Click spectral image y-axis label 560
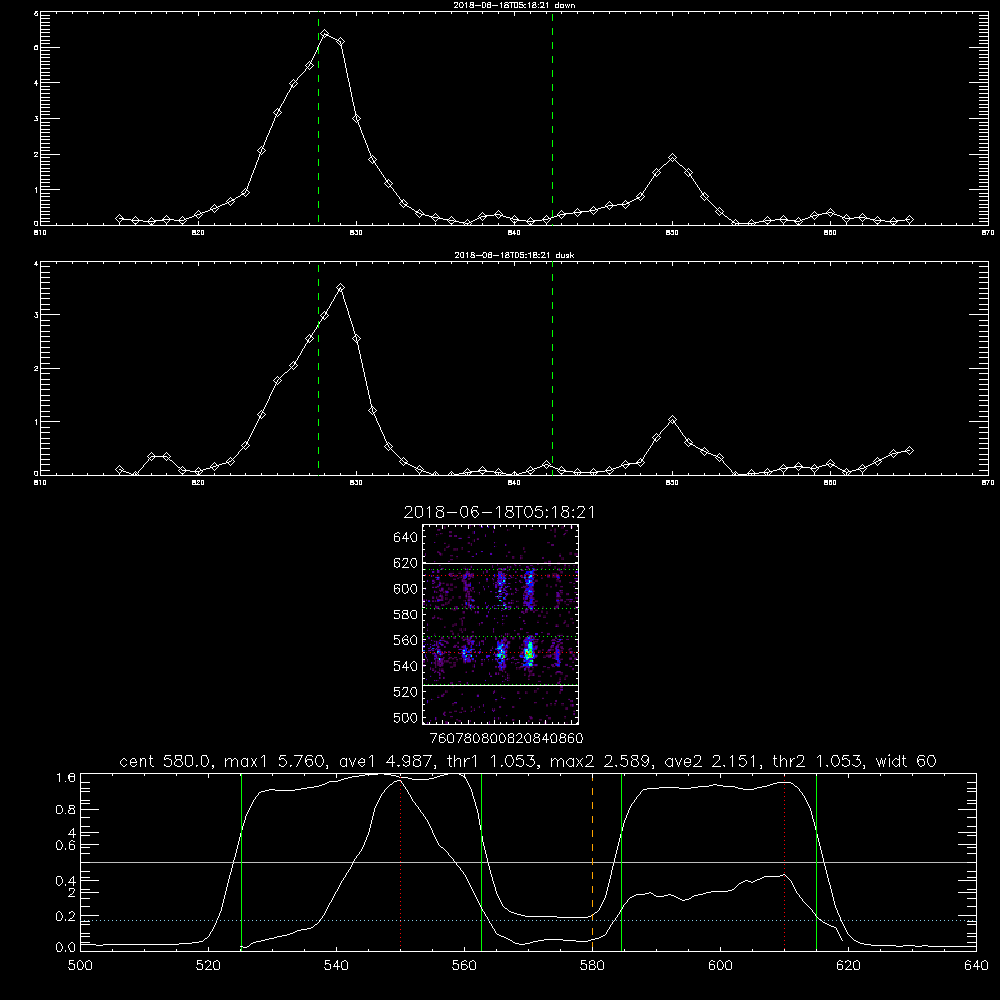 [x=406, y=640]
